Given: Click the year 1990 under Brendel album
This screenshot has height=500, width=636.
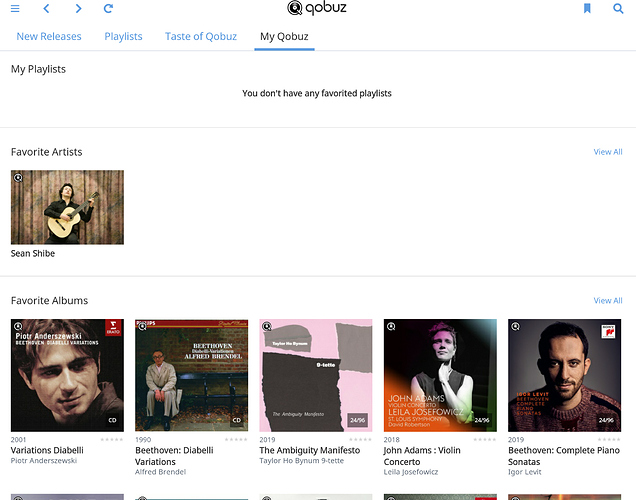Looking at the screenshot, I should coord(143,440).
